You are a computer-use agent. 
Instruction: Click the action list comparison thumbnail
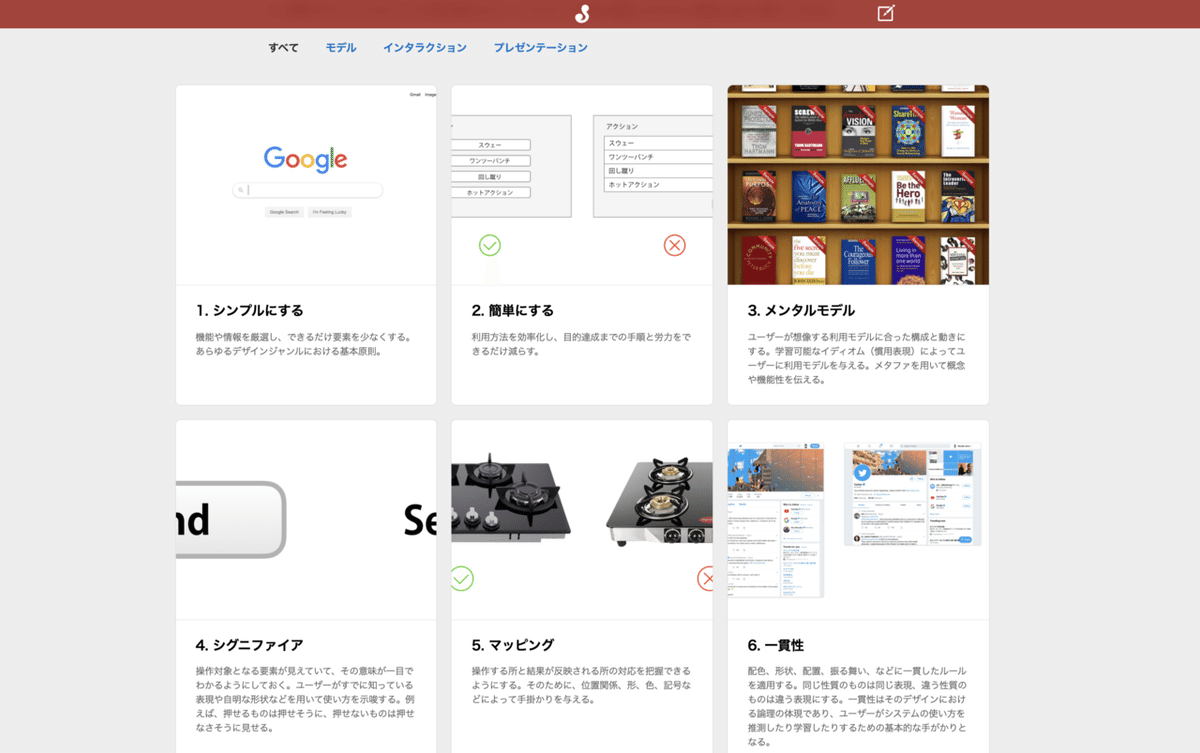pos(582,185)
